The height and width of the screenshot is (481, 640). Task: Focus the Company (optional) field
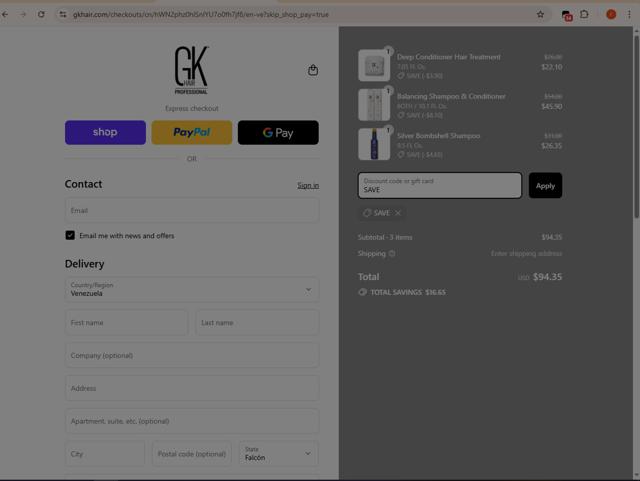[191, 355]
